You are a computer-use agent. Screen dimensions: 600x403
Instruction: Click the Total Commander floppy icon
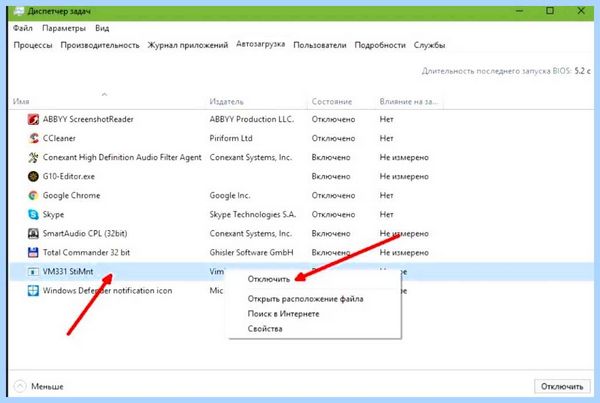[x=33, y=253]
